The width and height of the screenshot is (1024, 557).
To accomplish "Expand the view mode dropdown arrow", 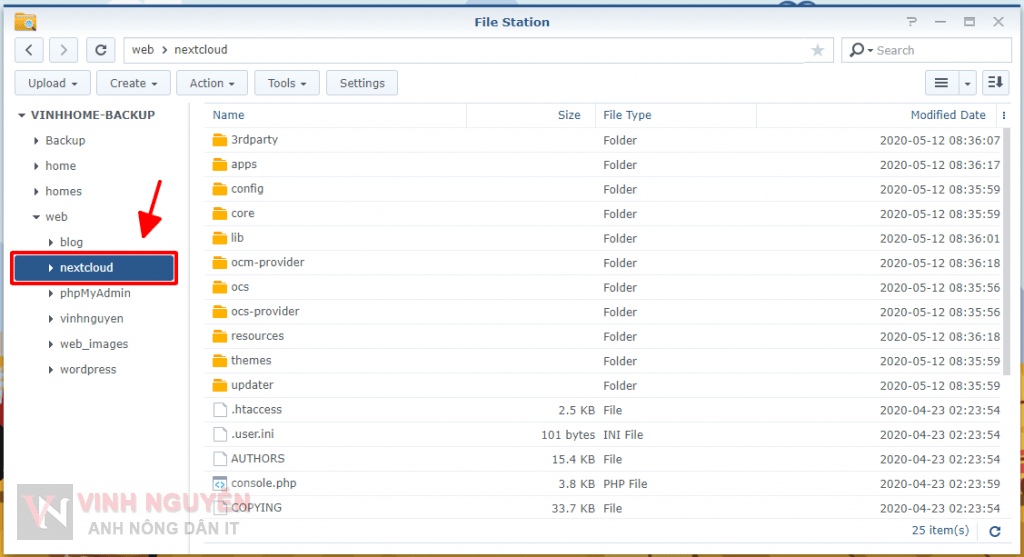I will coord(968,83).
